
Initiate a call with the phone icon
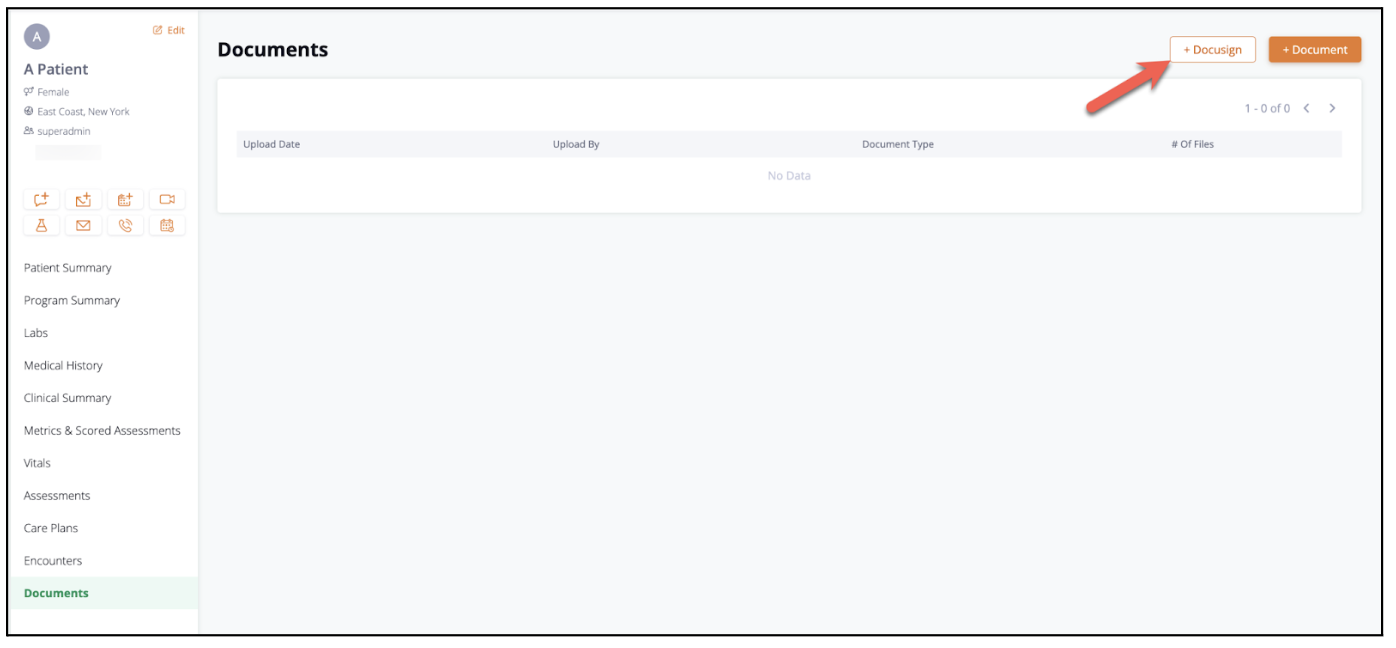pos(125,225)
